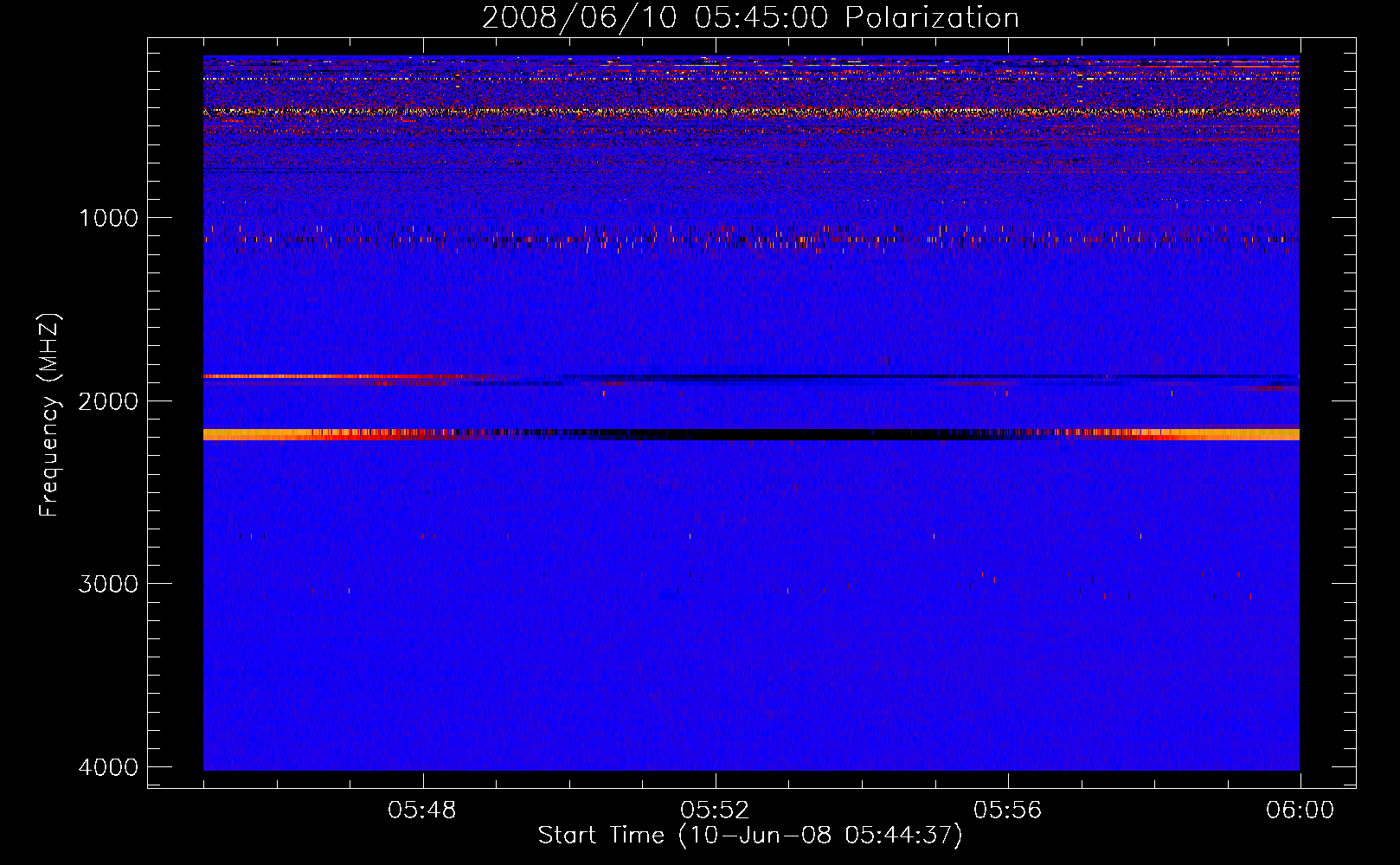Click the 05:52 time tick label
1400x865 pixels.
pyautogui.click(x=715, y=811)
